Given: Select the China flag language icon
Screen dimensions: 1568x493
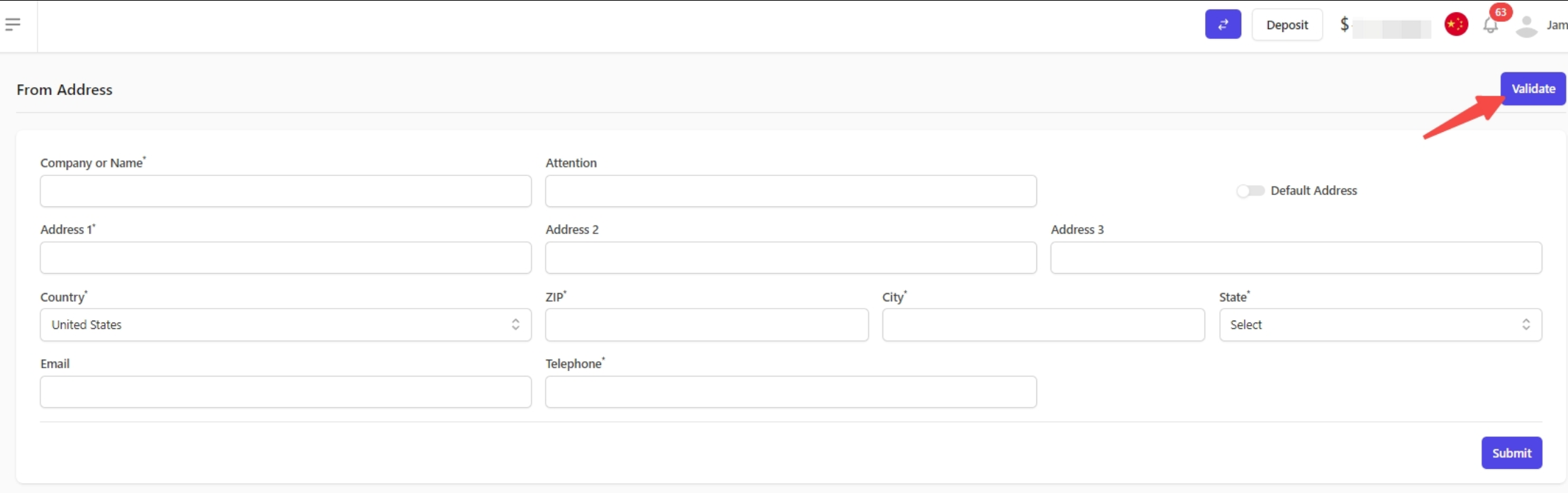Looking at the screenshot, I should tap(1456, 24).
